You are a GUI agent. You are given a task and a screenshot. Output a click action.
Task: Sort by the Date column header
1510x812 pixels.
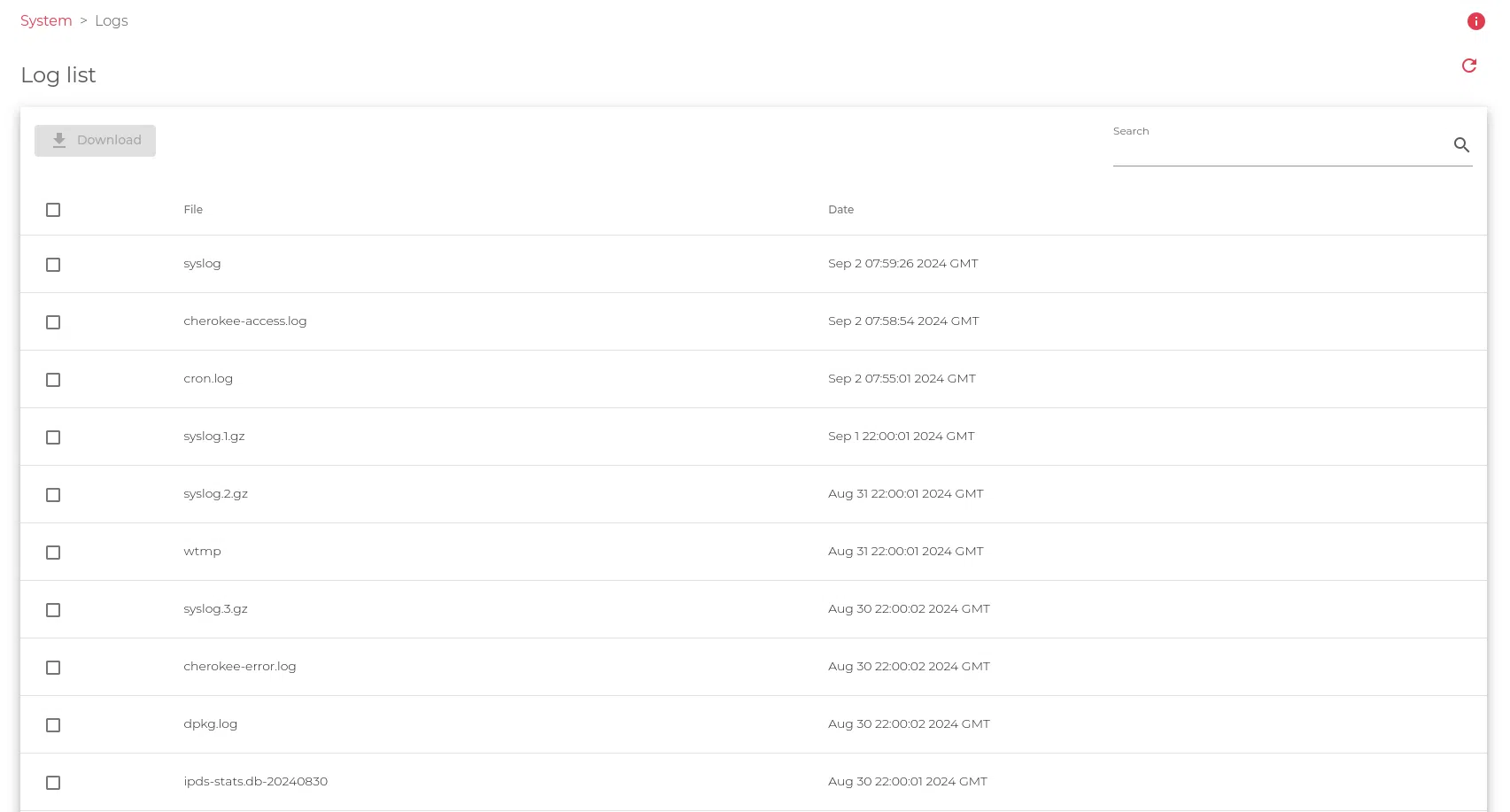(x=840, y=210)
